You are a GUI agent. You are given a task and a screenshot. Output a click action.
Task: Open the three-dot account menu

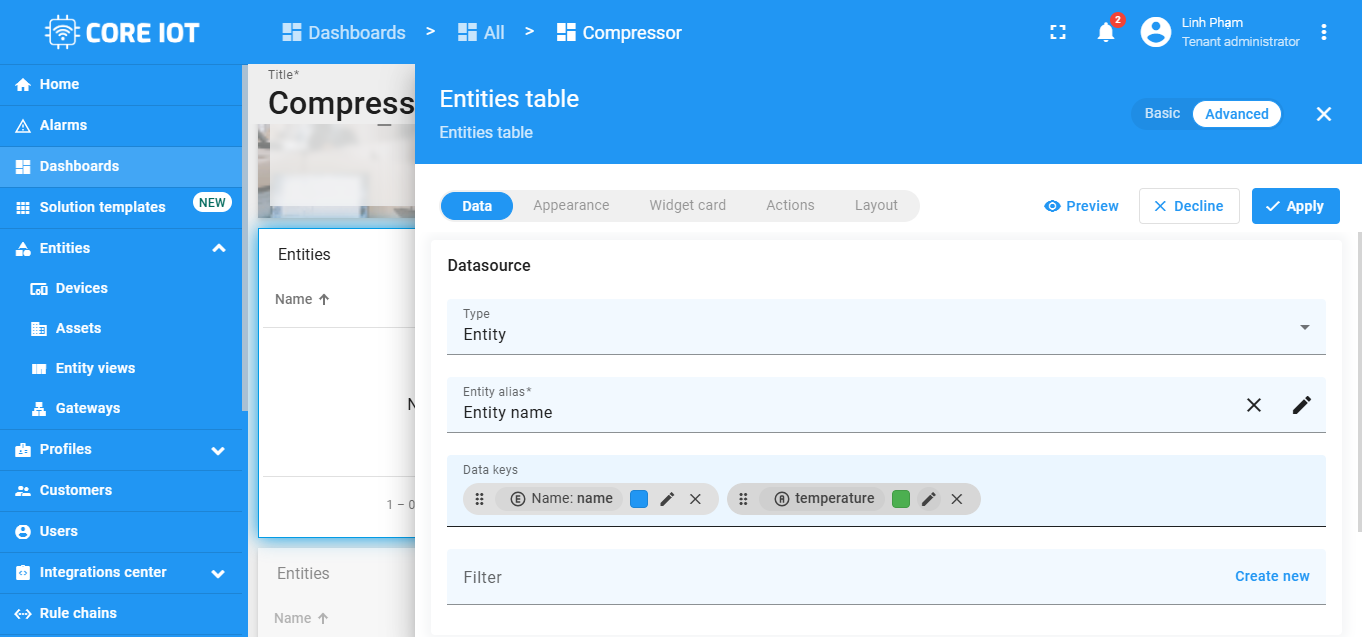coord(1324,32)
